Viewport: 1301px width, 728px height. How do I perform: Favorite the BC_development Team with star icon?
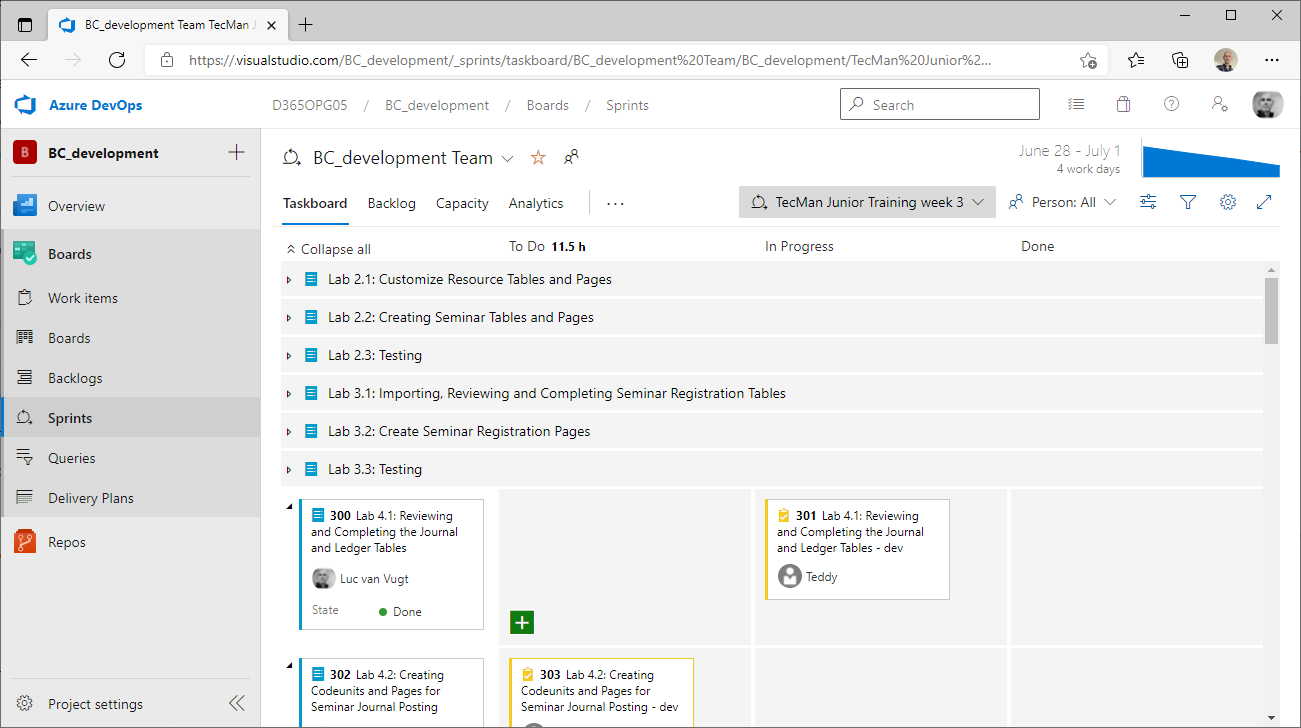point(538,157)
